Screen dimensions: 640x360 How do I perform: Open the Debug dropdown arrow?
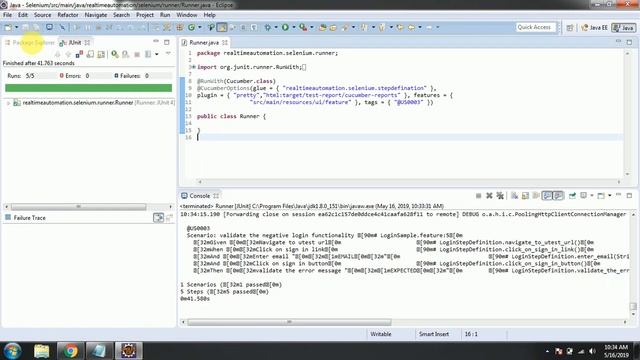click(276, 27)
